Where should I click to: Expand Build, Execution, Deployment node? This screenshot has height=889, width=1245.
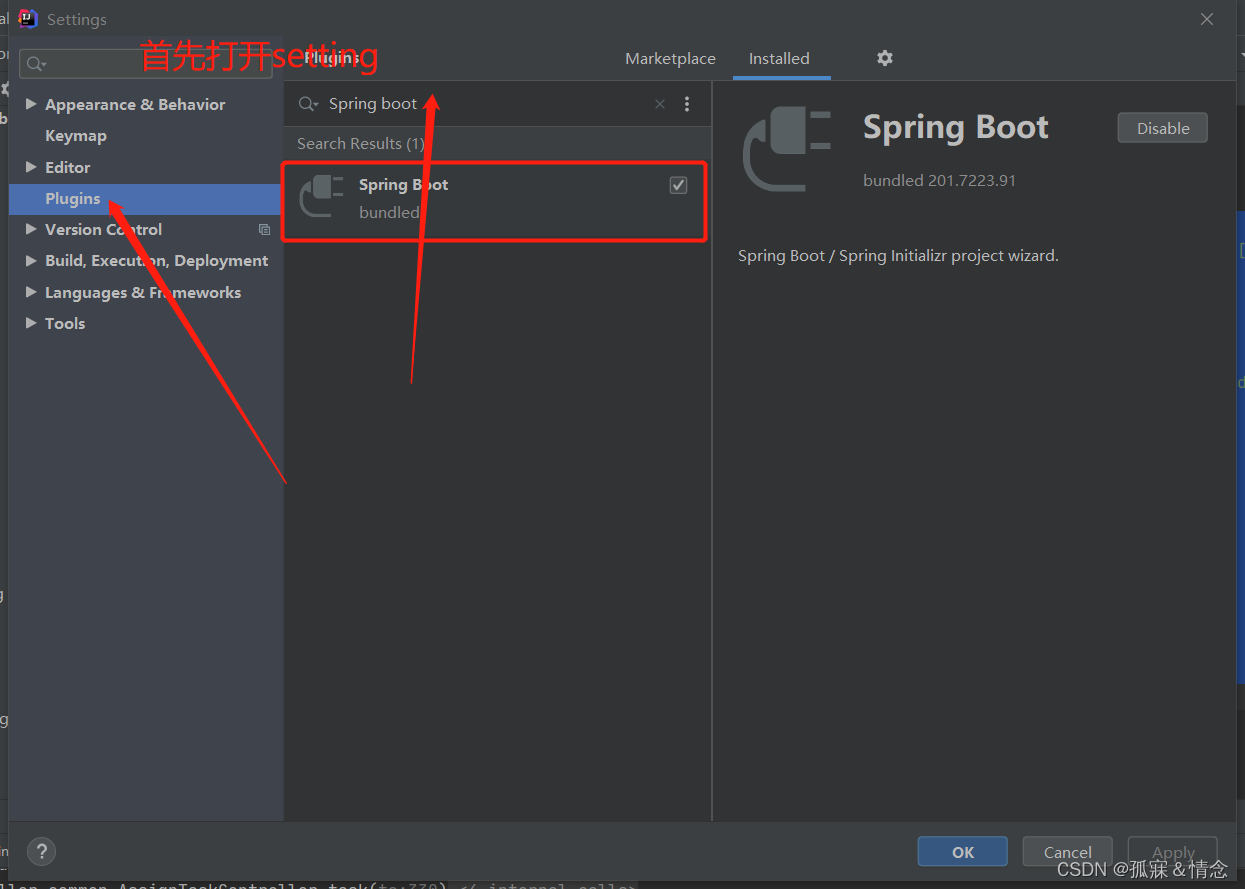pyautogui.click(x=31, y=260)
